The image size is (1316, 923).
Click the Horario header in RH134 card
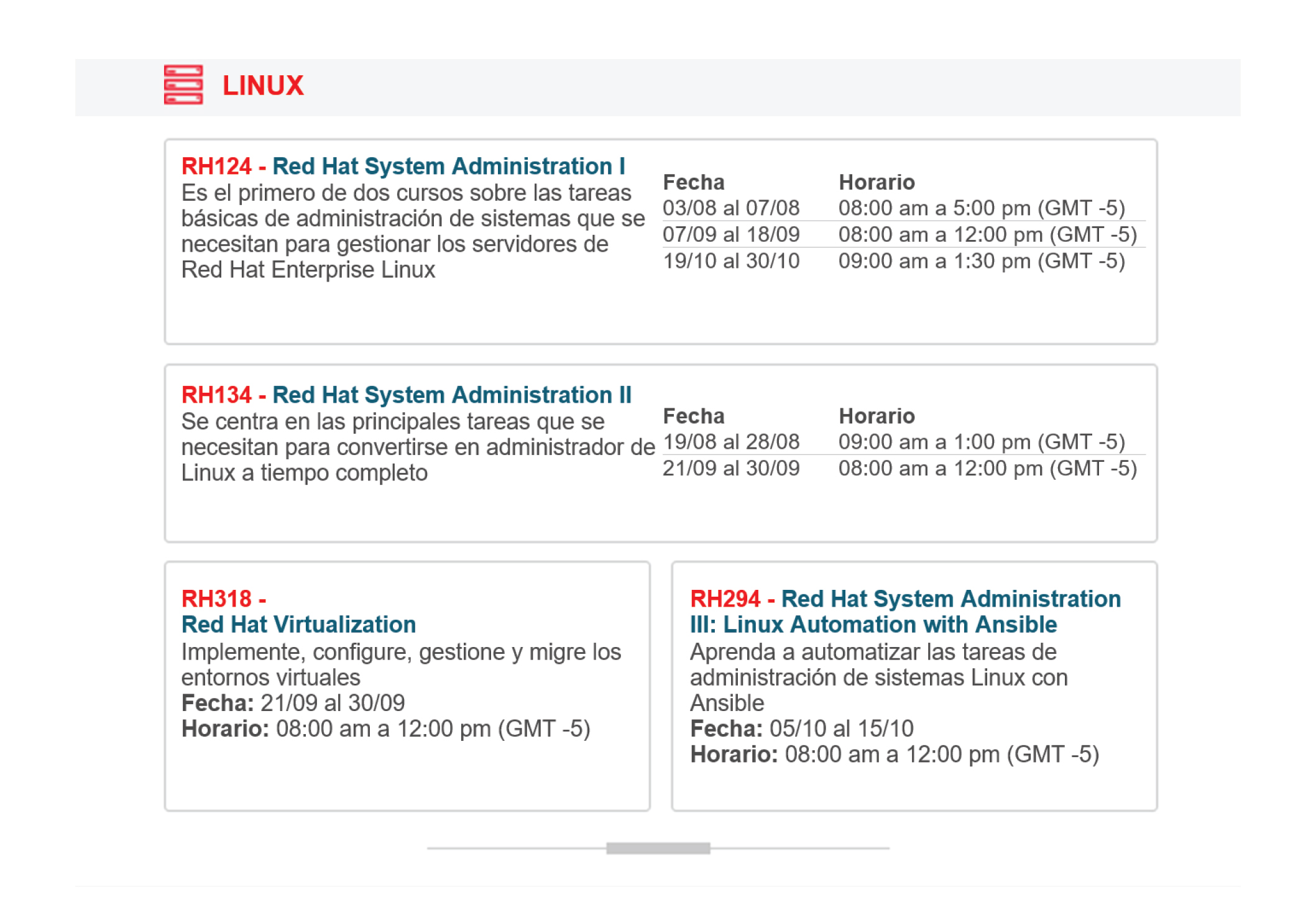coord(877,416)
